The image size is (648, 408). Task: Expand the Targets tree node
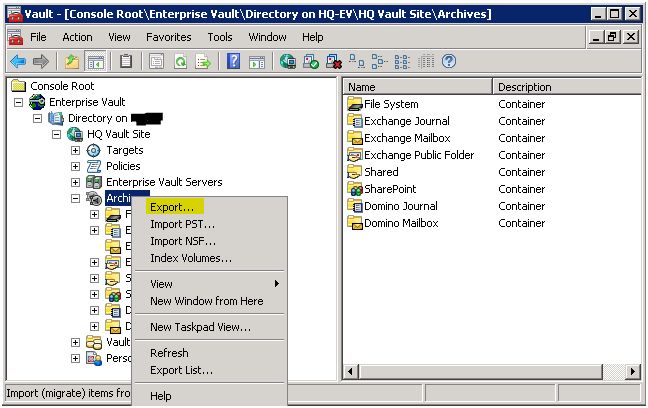coord(75,150)
